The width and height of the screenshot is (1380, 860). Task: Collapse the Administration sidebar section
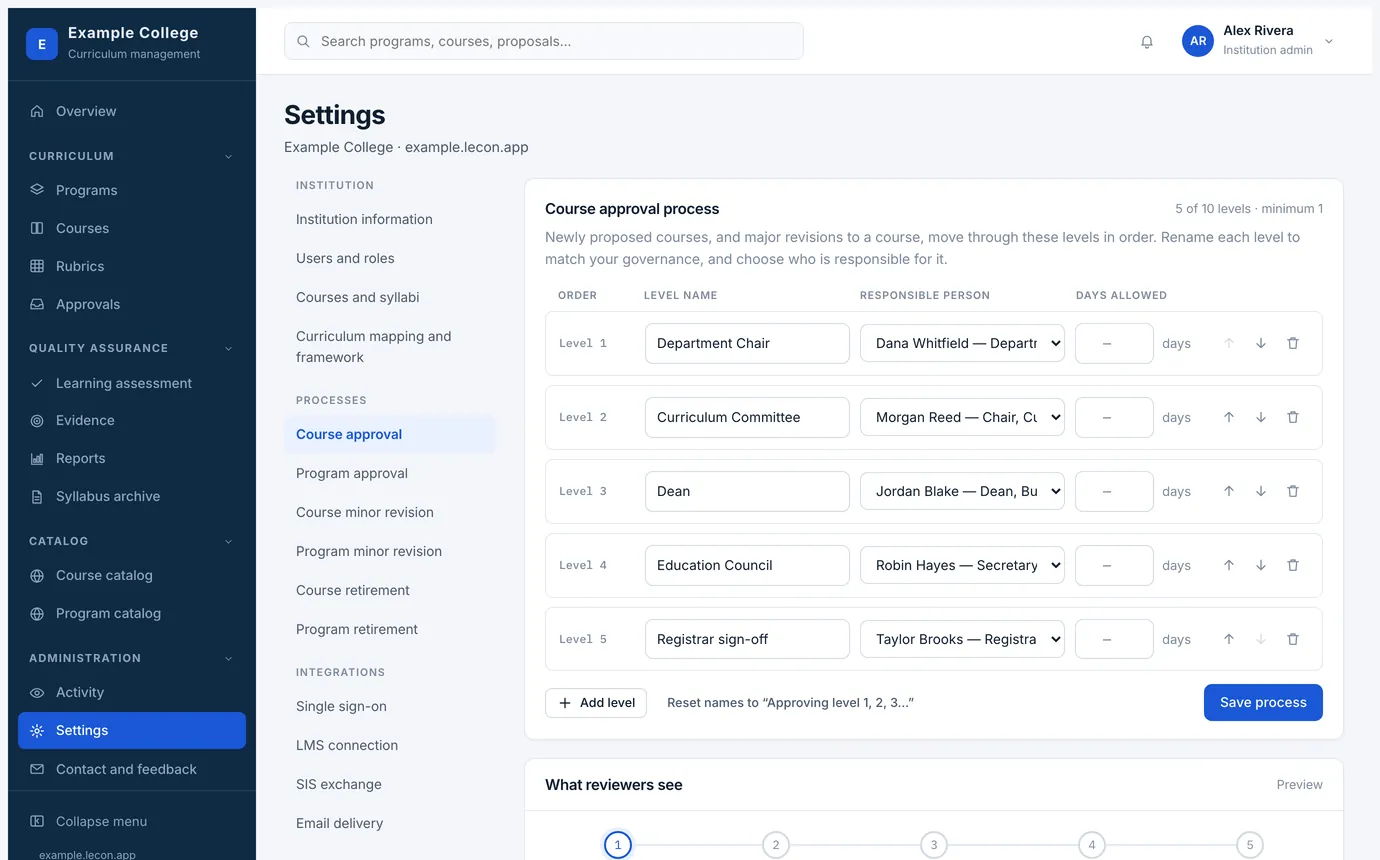point(228,658)
